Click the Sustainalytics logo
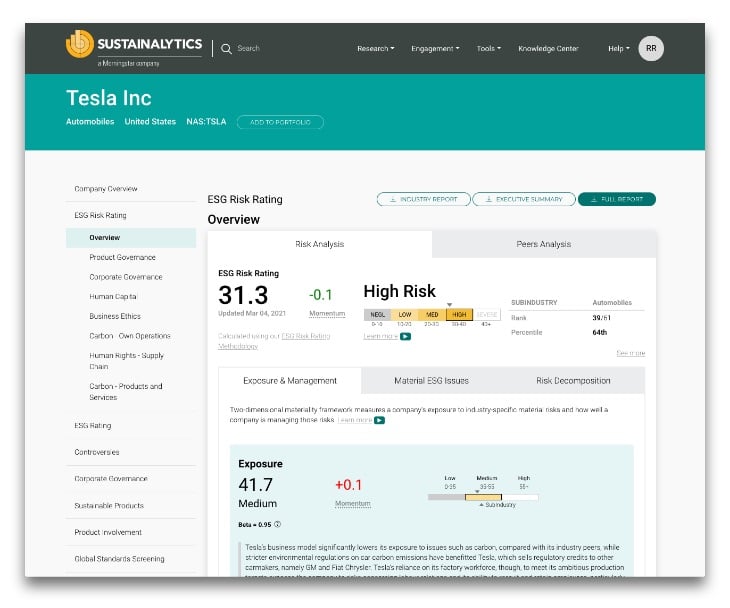Viewport: 730px width, 608px height. 134,48
